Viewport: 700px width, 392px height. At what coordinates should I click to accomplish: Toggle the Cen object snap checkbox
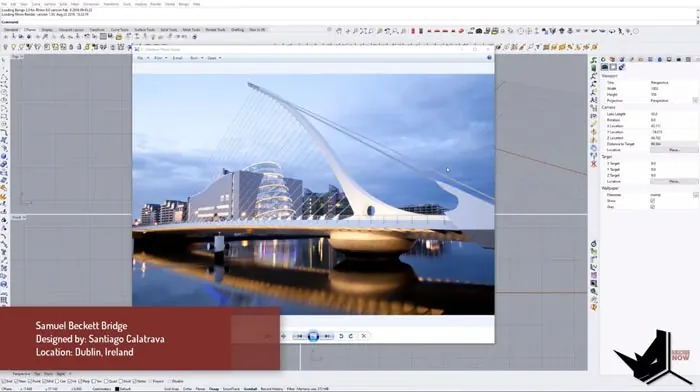click(57, 381)
